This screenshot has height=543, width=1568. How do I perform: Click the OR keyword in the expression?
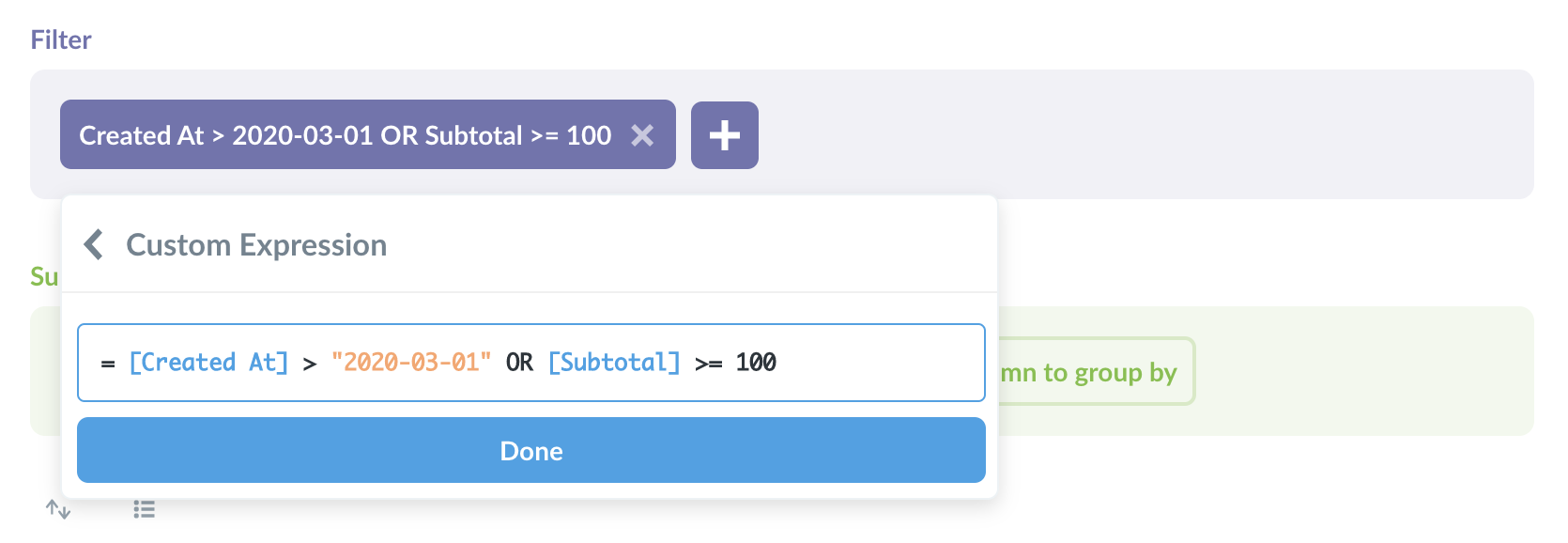(x=518, y=363)
